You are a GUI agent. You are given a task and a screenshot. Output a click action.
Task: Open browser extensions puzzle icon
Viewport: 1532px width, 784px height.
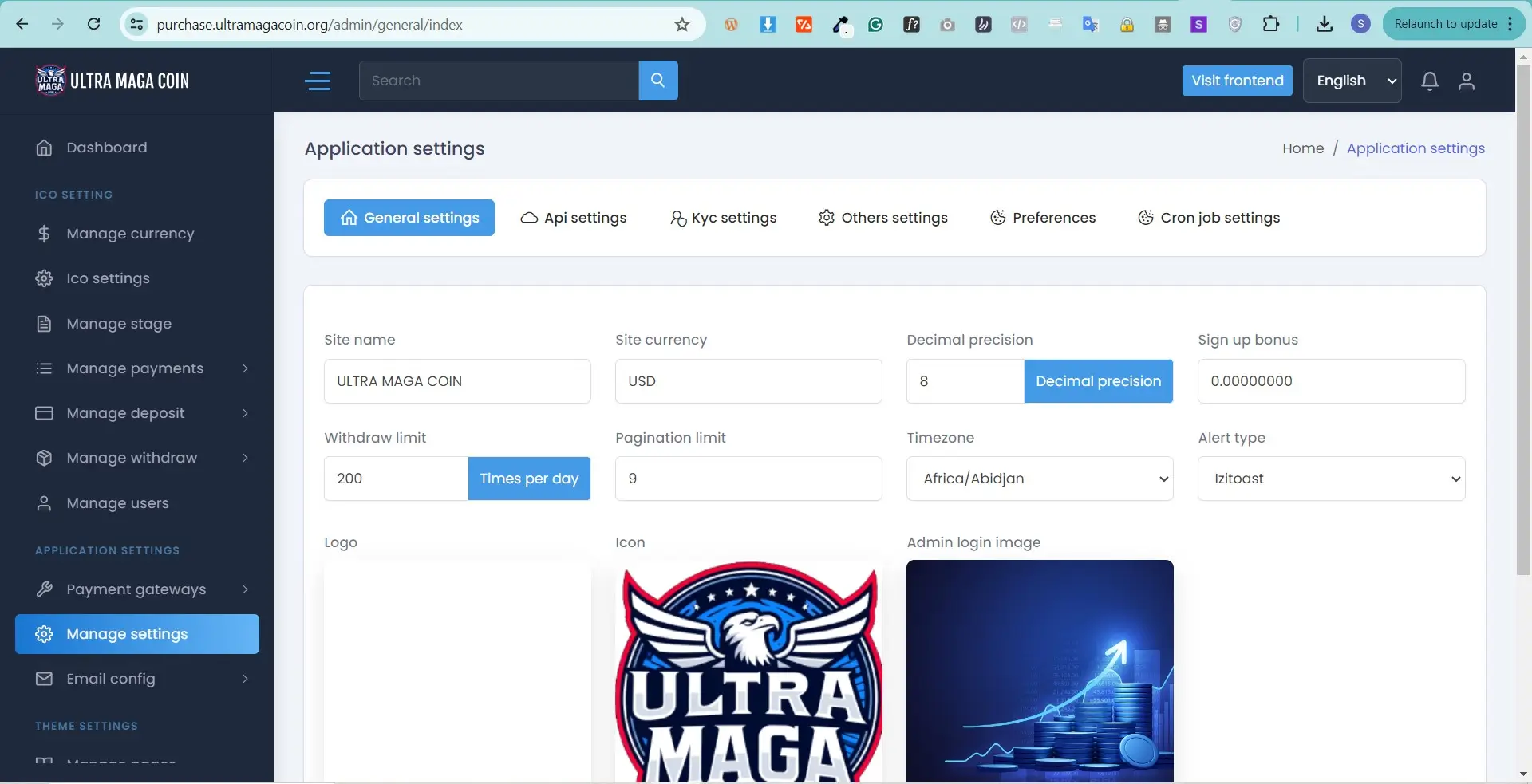[x=1270, y=25]
